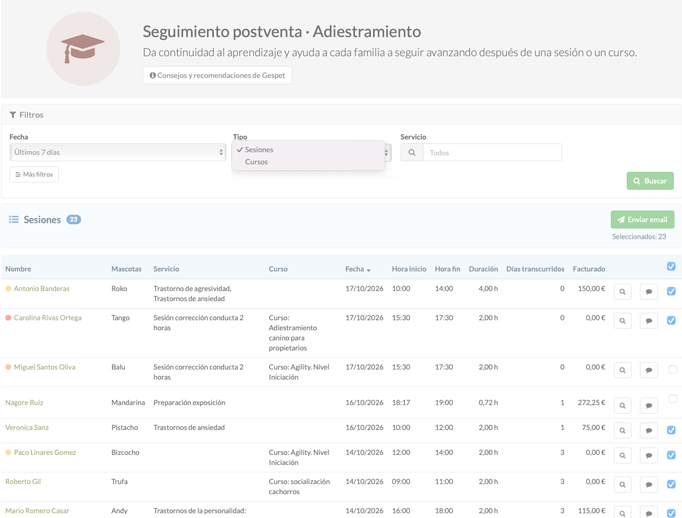The image size is (682, 518).
Task: Click the Enviar email button
Action: tap(642, 220)
